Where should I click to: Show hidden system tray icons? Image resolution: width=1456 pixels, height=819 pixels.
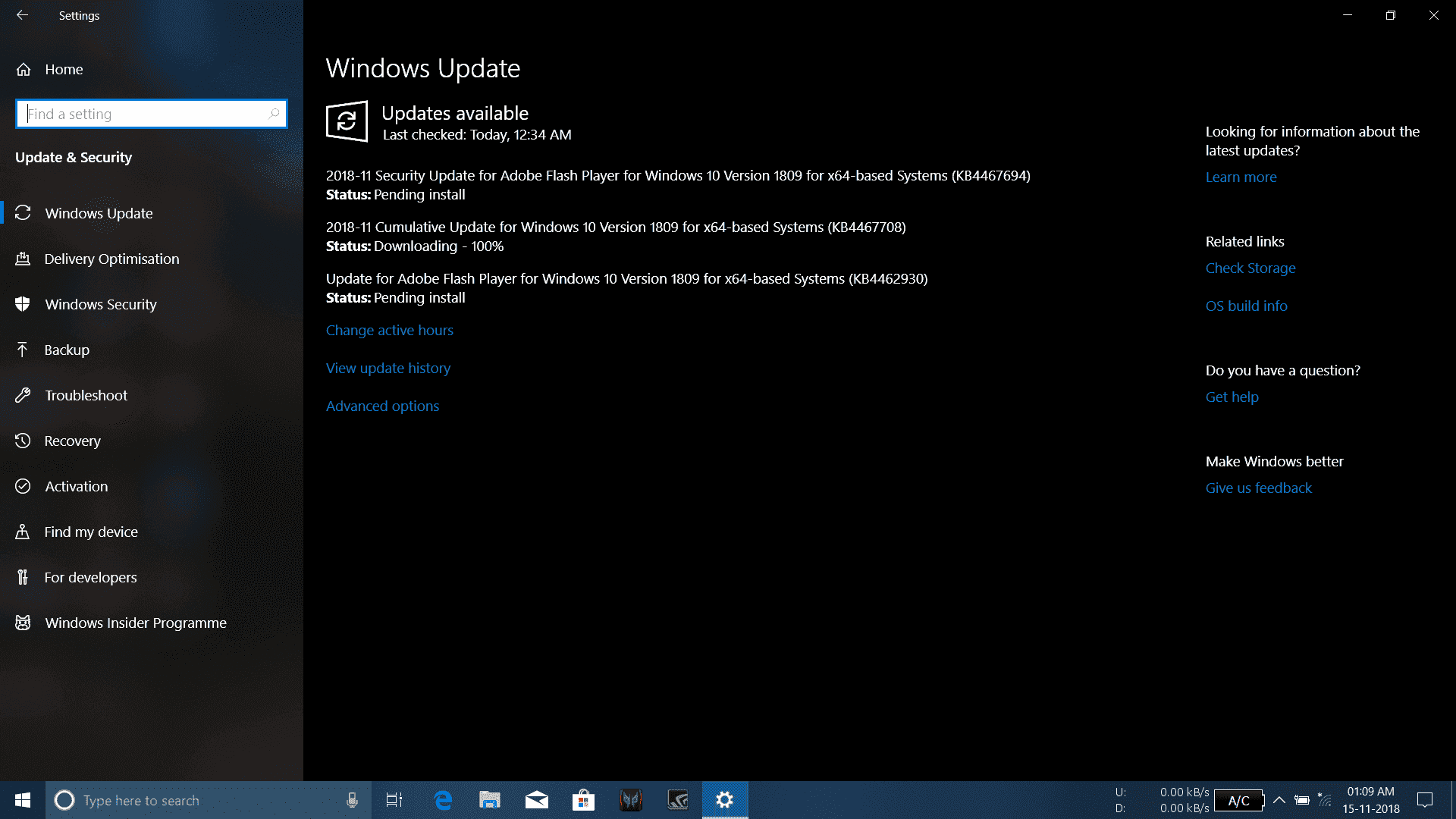(1279, 800)
